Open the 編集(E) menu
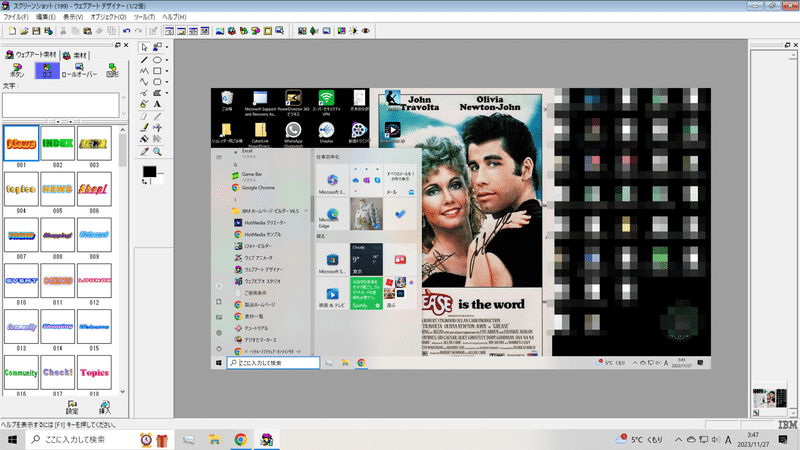 pos(46,17)
